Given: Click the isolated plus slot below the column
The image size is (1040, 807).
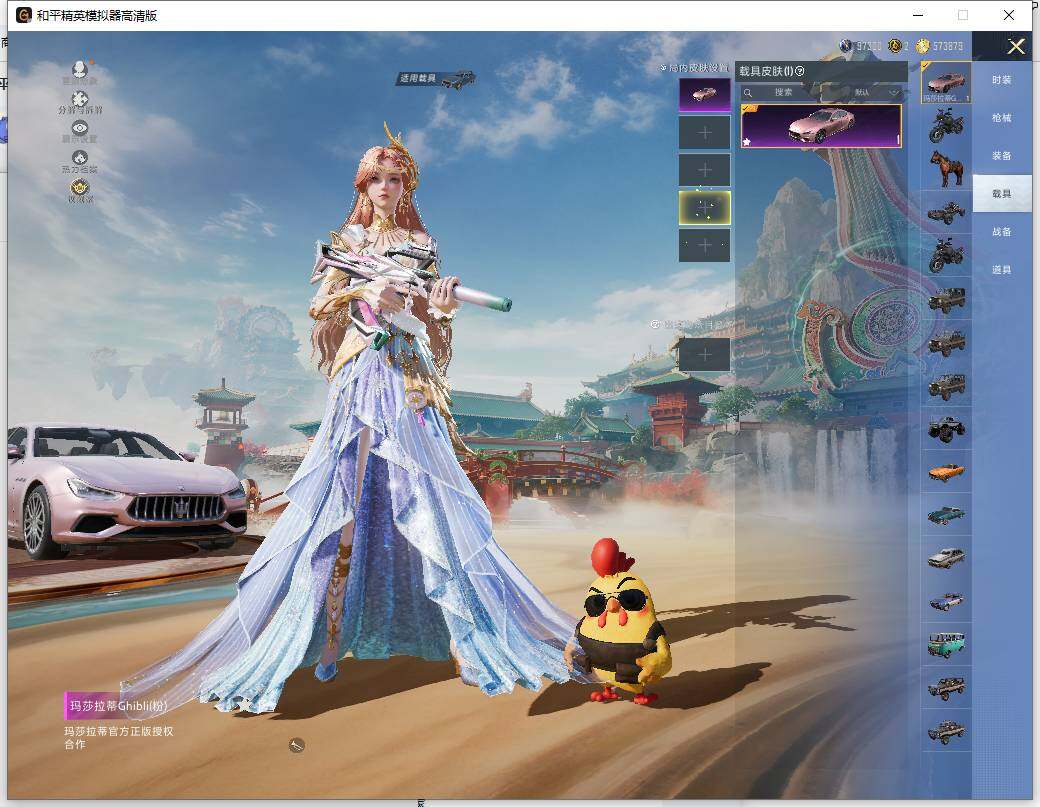Looking at the screenshot, I should 704,355.
